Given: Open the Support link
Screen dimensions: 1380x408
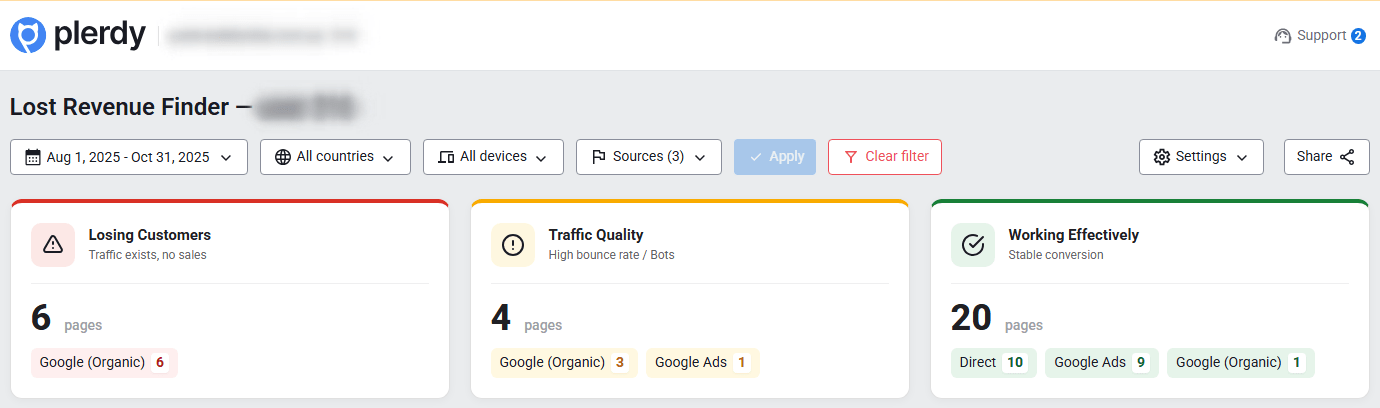Looking at the screenshot, I should [1321, 36].
